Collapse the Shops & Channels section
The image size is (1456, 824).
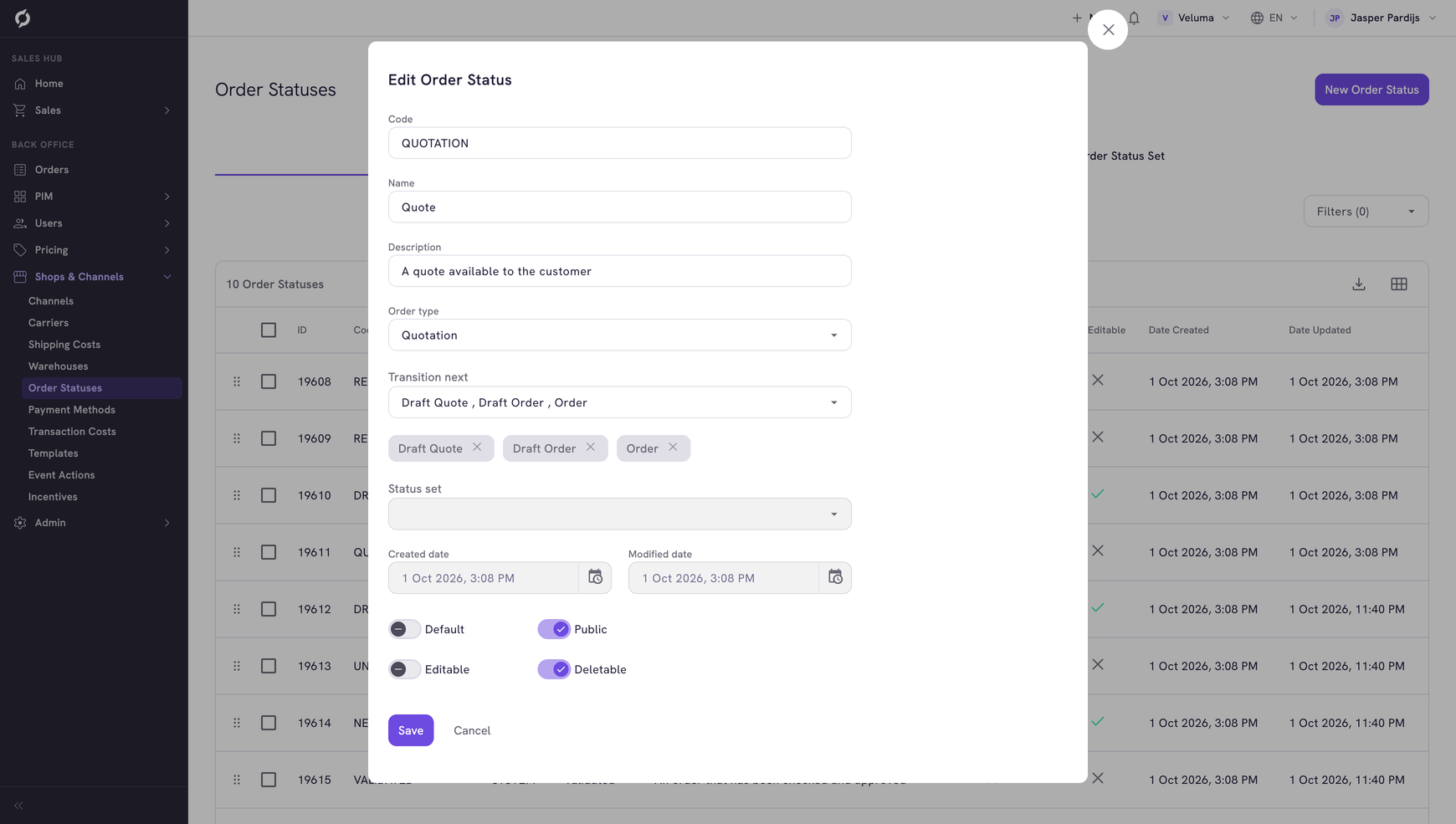pyautogui.click(x=167, y=277)
